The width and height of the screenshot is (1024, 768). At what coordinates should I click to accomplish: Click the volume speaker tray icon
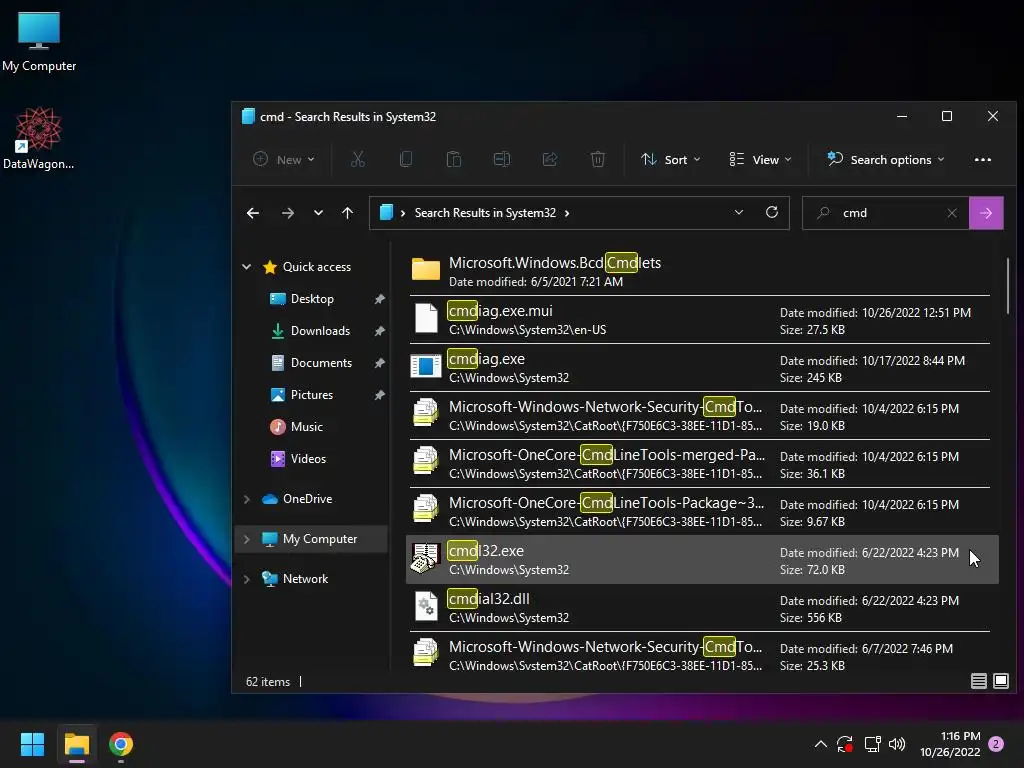coord(897,744)
